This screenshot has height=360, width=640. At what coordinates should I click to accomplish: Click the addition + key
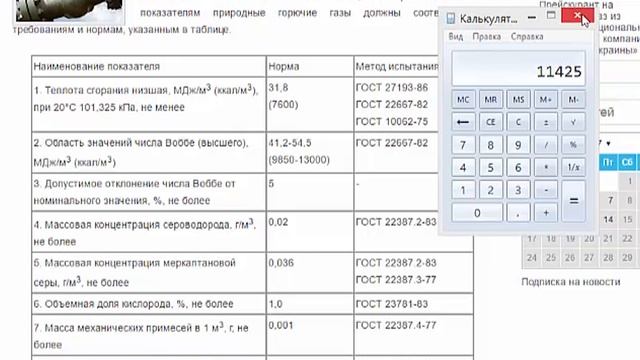(x=546, y=213)
